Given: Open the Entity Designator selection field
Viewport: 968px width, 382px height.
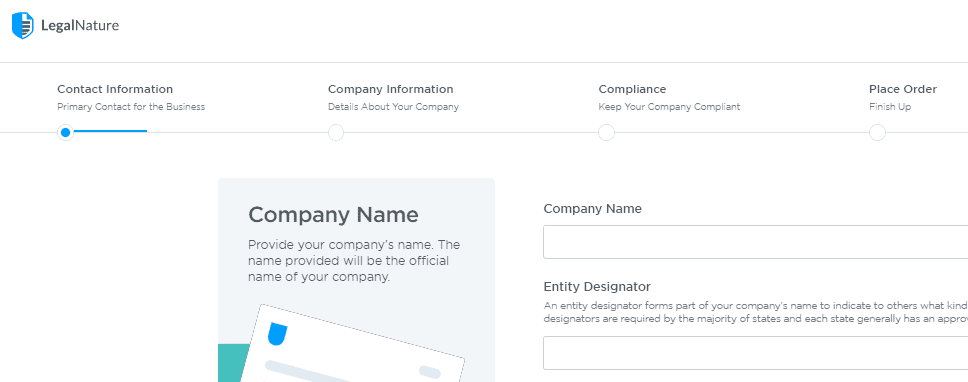Looking at the screenshot, I should tap(756, 353).
